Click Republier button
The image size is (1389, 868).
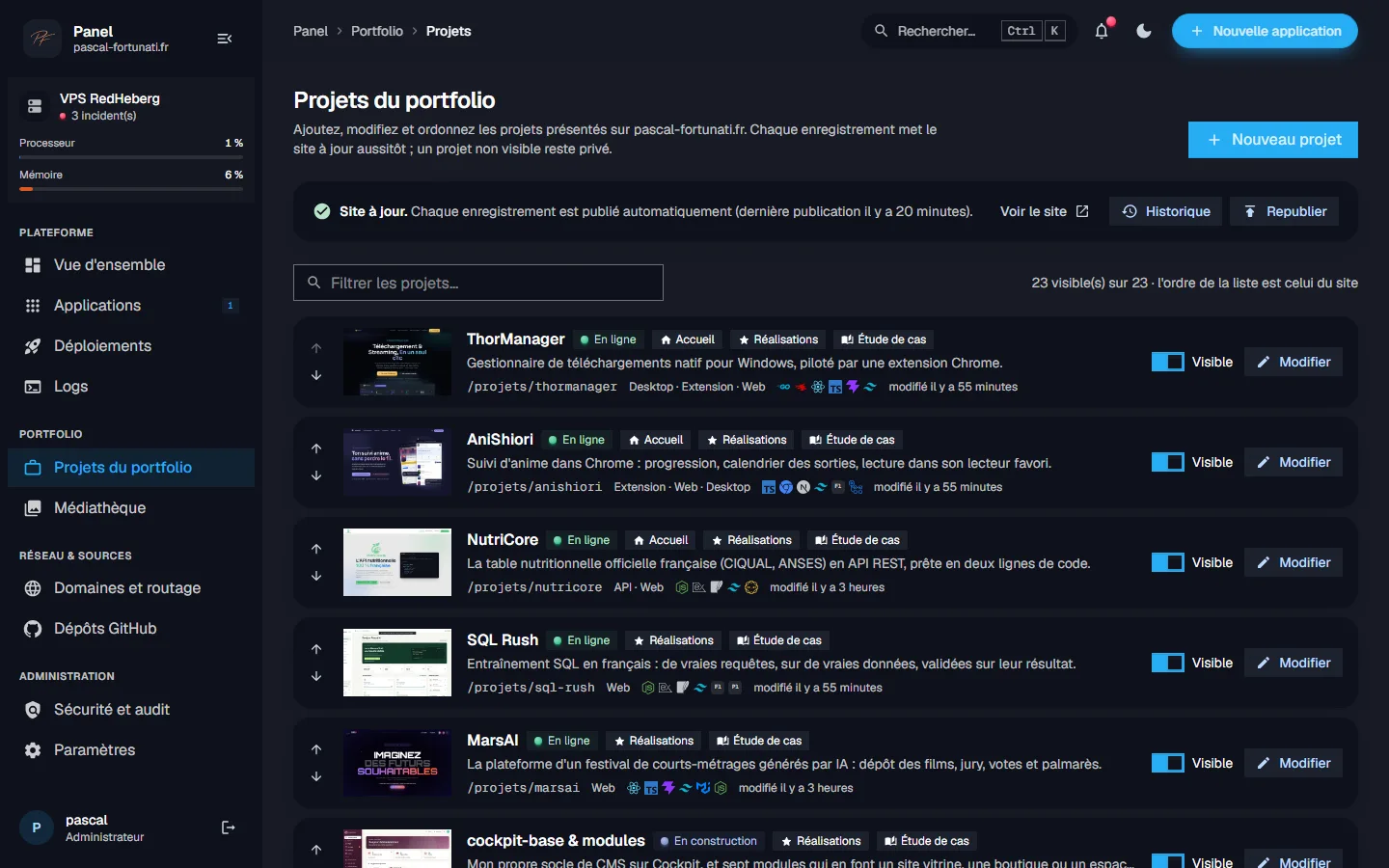tap(1284, 211)
